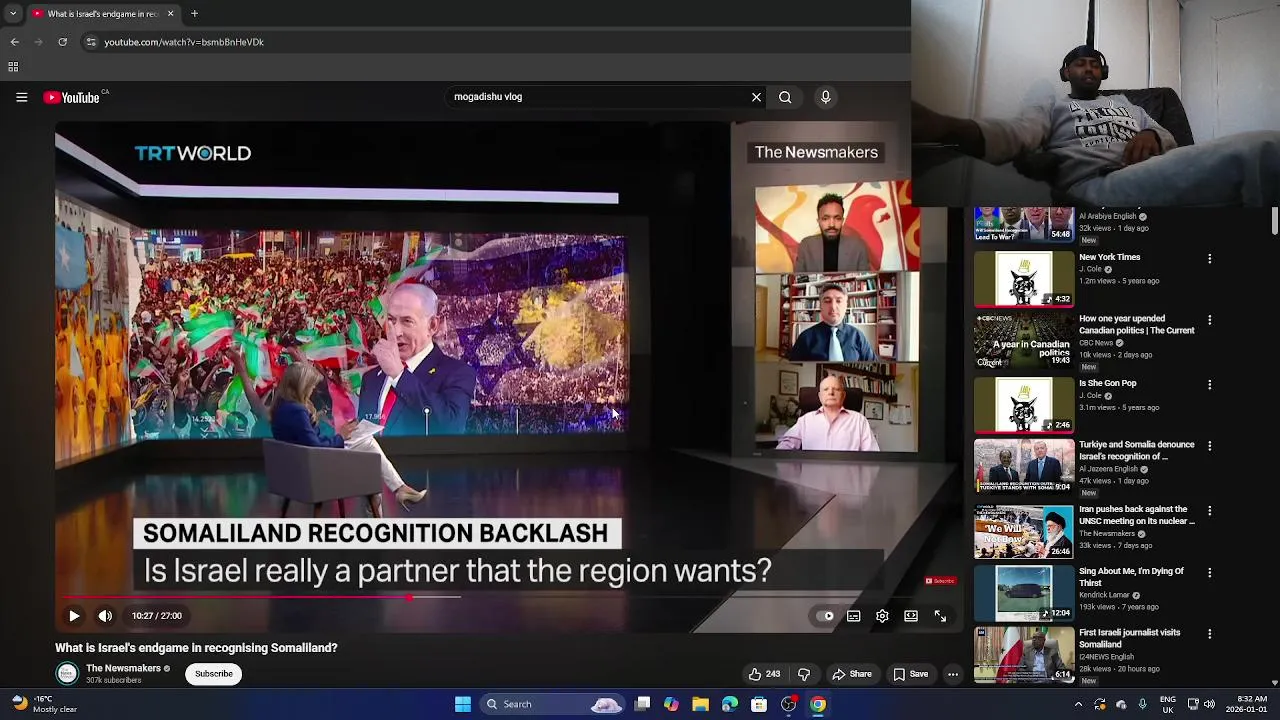Open 'Is She Gon Pop' video thumbnail
The height and width of the screenshot is (720, 1280).
pyautogui.click(x=1024, y=404)
